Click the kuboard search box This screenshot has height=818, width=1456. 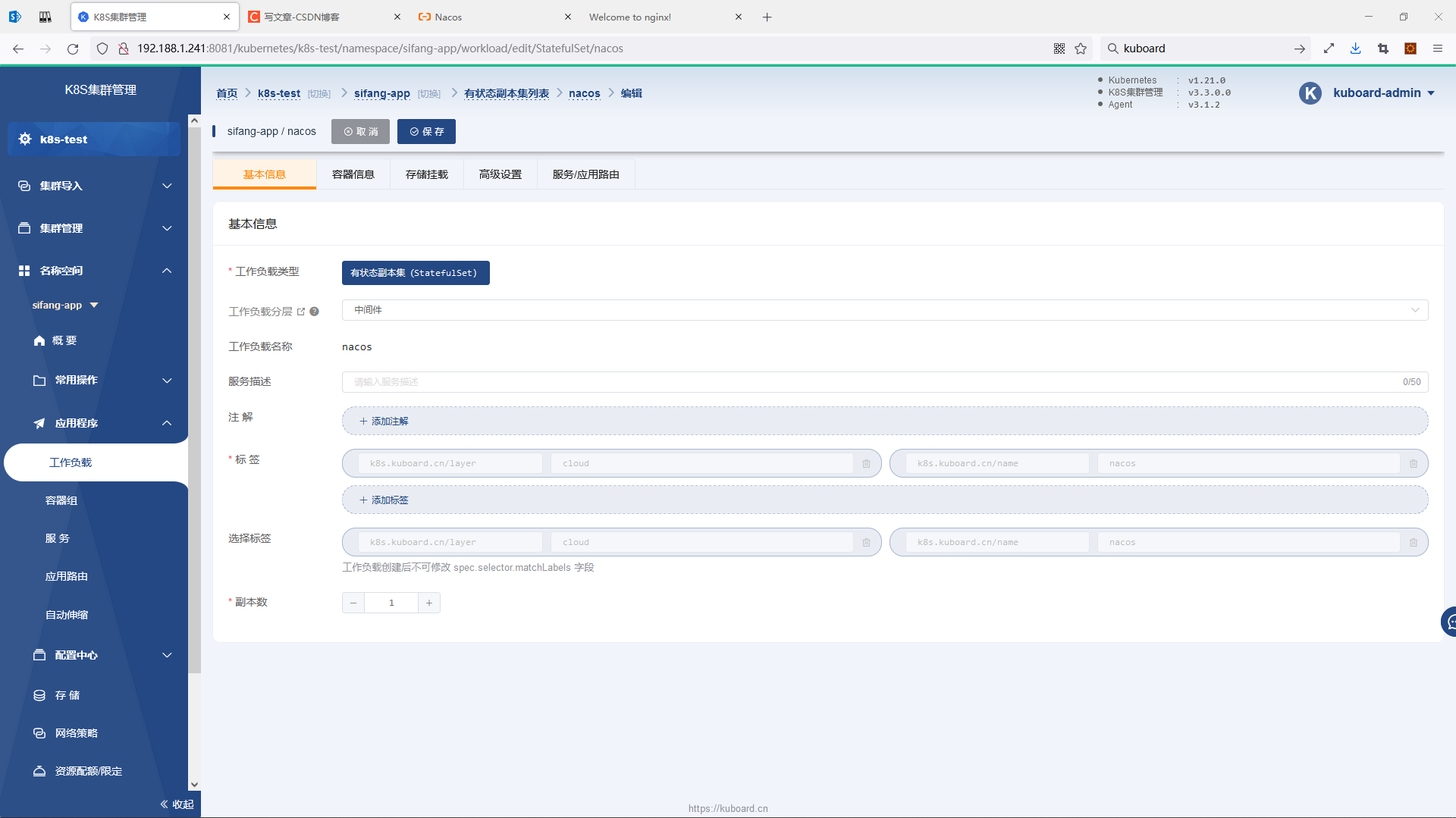[1206, 49]
